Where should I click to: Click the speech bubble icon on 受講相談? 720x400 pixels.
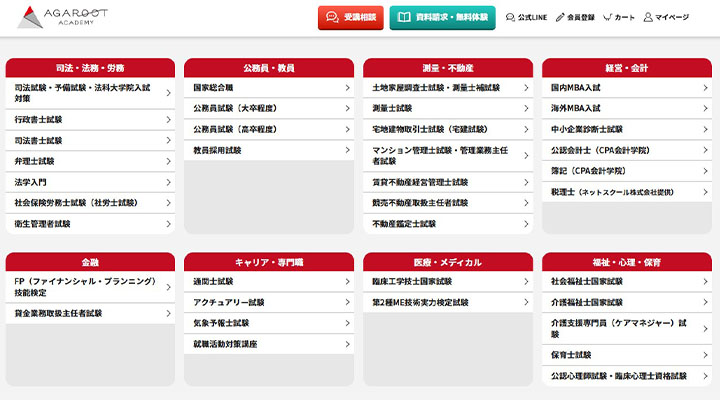tap(332, 17)
